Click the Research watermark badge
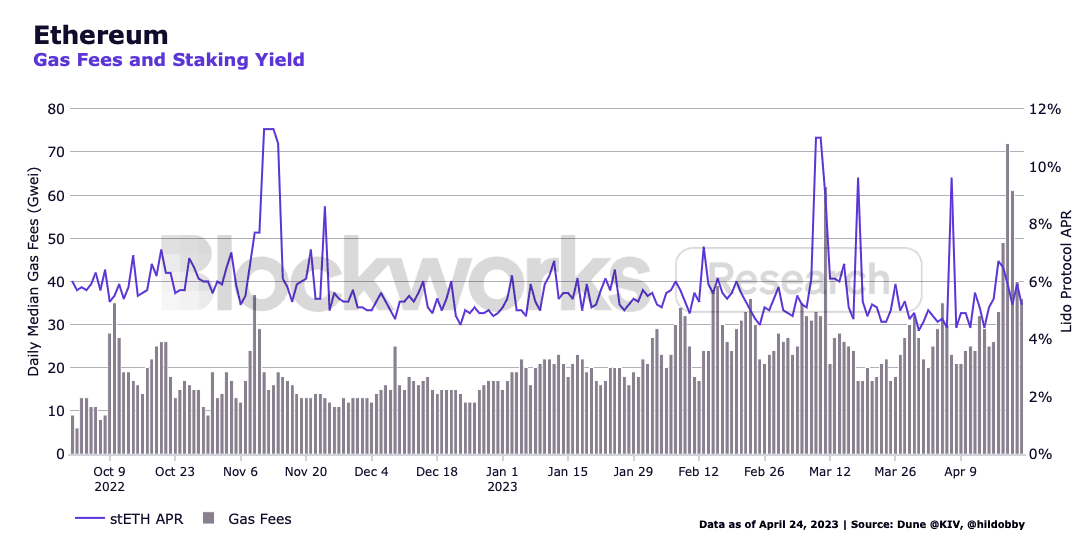The height and width of the screenshot is (542, 1084). [x=798, y=276]
